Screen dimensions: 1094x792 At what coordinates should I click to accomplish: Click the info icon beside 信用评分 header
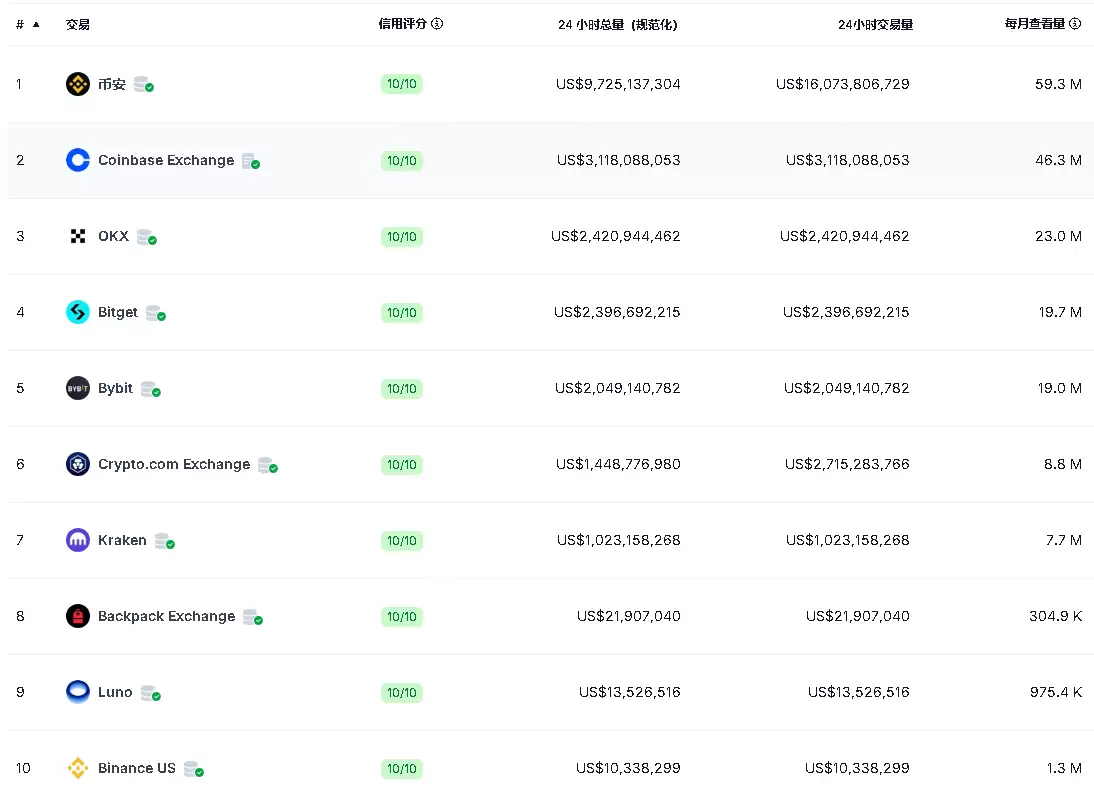tap(437, 23)
